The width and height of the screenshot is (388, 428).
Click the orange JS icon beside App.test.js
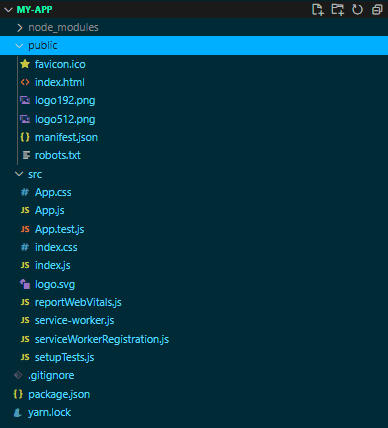pos(25,229)
